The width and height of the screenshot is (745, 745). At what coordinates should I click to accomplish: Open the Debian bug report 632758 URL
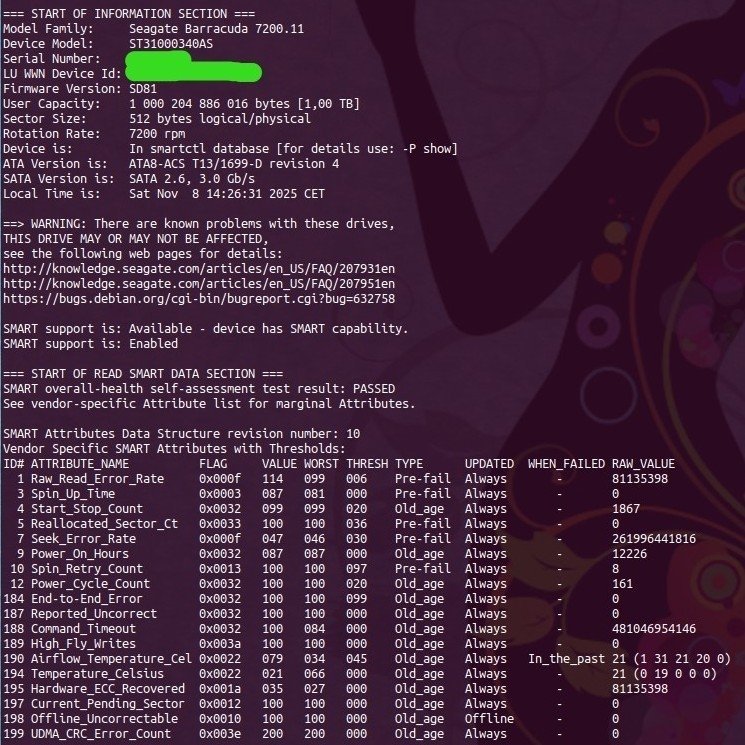tap(198, 298)
